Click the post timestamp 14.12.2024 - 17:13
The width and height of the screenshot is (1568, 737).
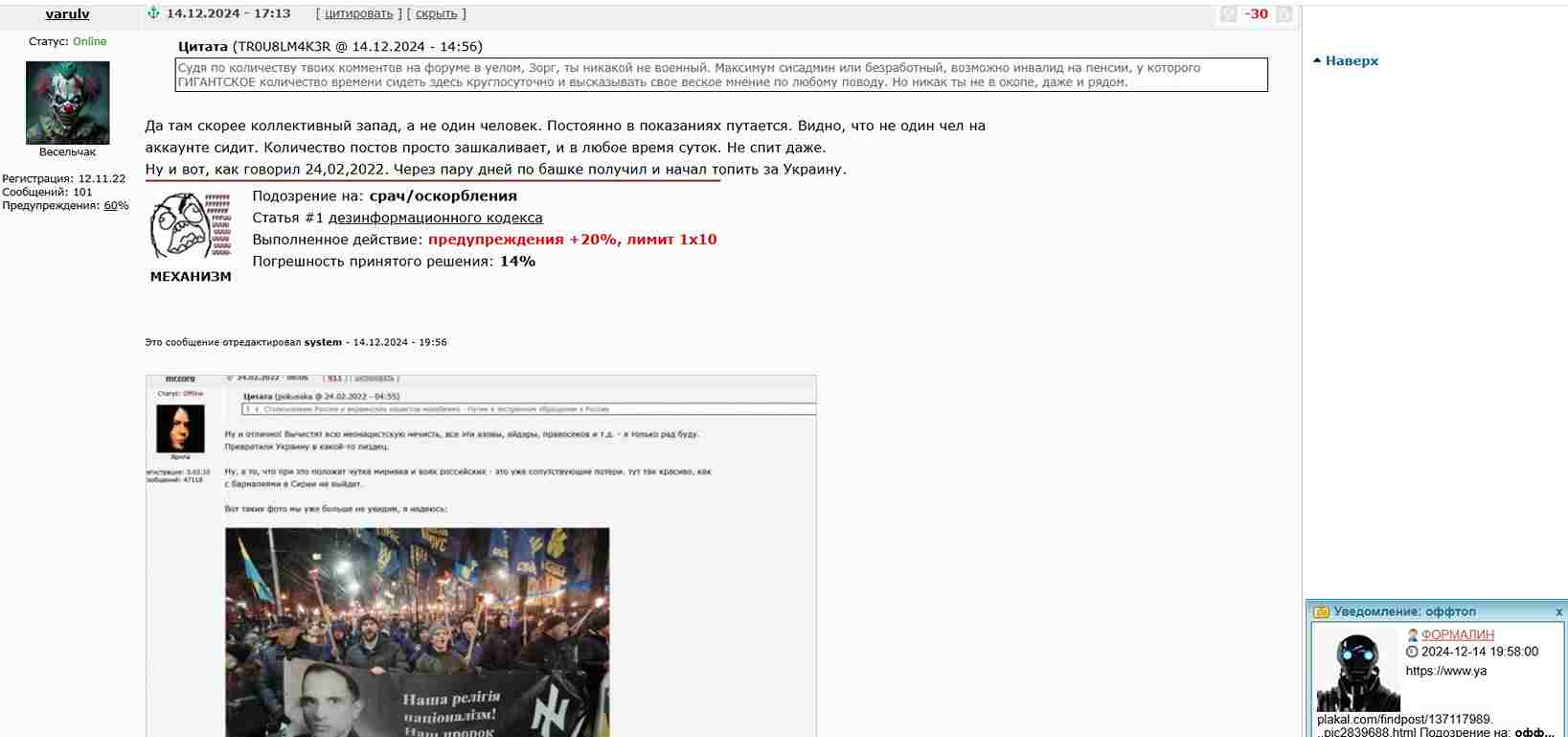[x=228, y=13]
